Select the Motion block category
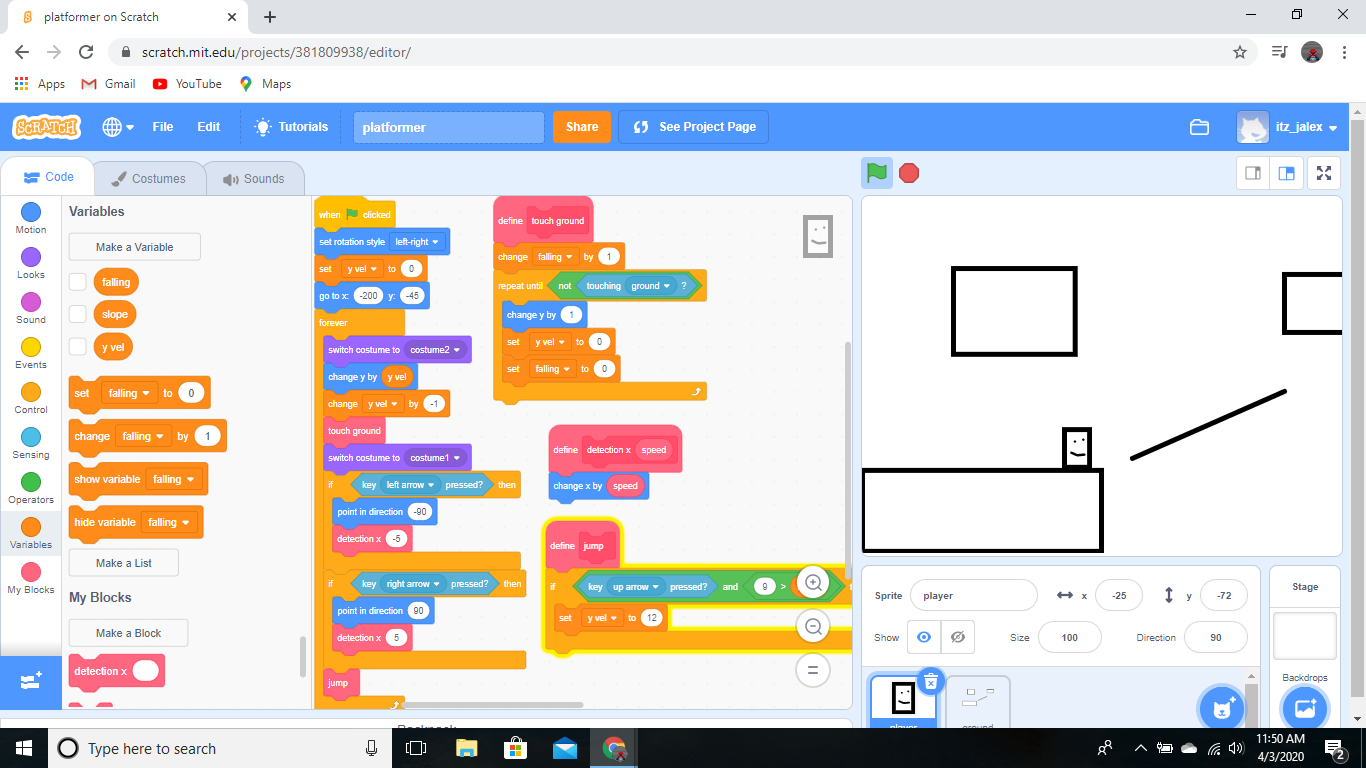The height and width of the screenshot is (768, 1366). [30, 214]
